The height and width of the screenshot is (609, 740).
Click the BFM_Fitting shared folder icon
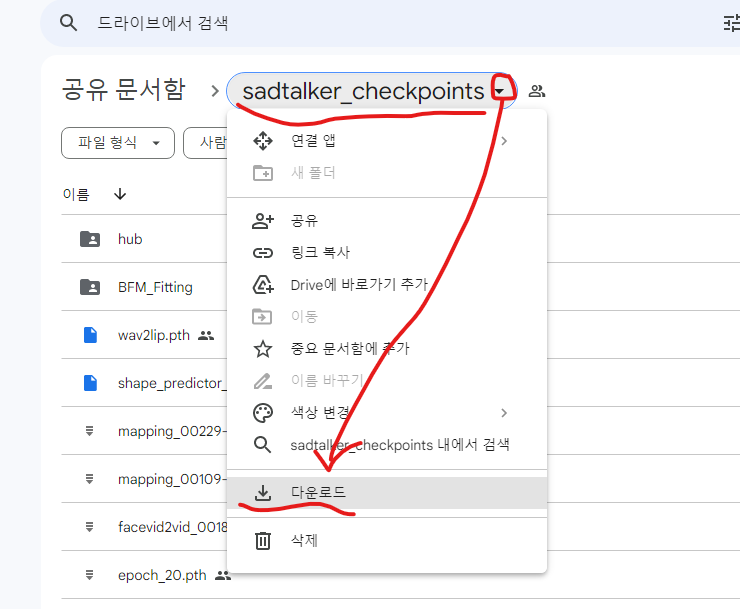(x=90, y=287)
